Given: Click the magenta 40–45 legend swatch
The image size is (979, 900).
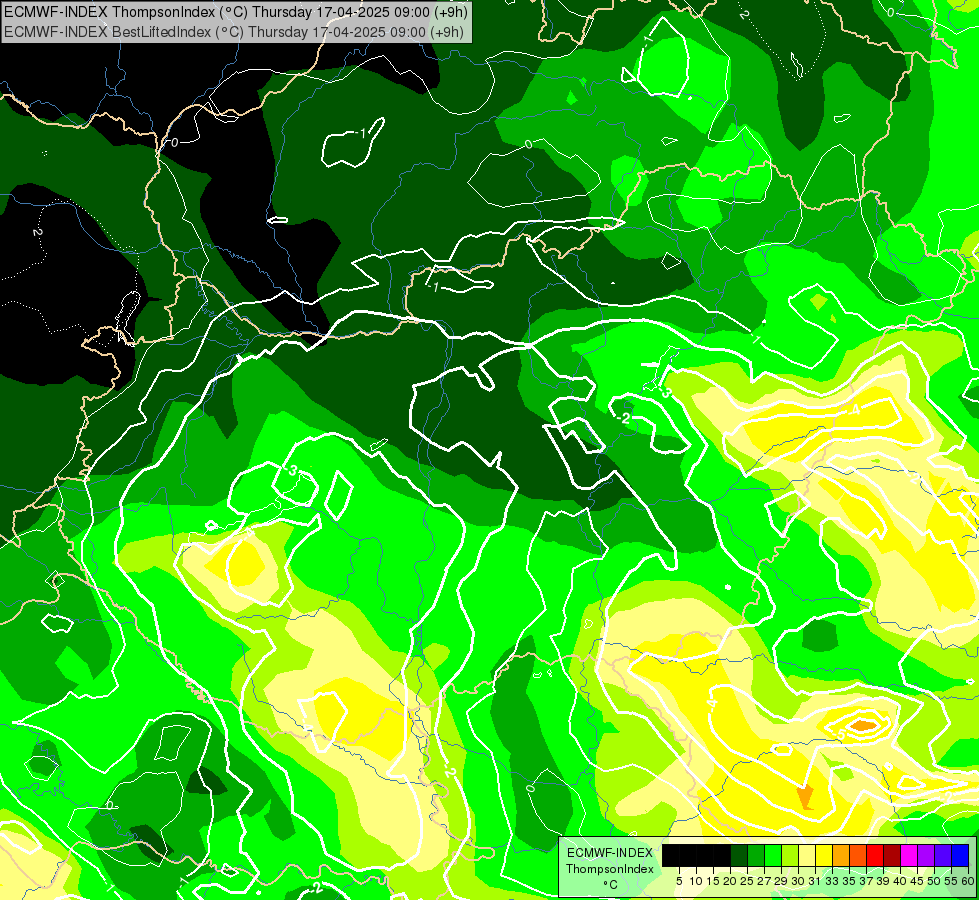Looking at the screenshot, I should [x=909, y=855].
